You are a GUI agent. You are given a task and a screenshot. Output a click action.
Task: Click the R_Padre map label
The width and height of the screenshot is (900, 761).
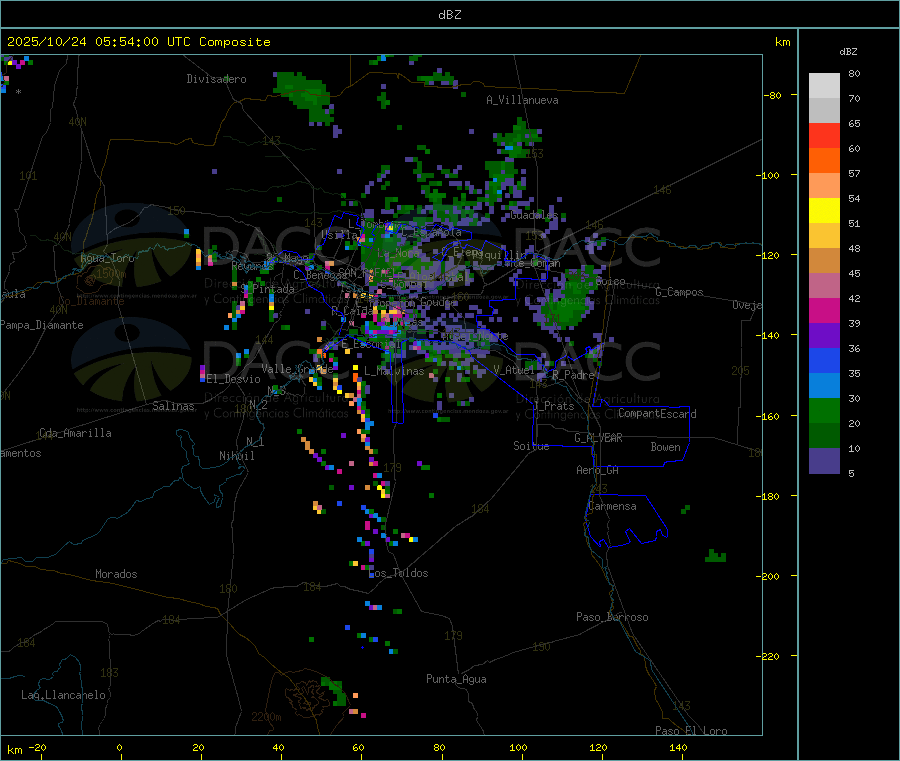pyautogui.click(x=573, y=375)
